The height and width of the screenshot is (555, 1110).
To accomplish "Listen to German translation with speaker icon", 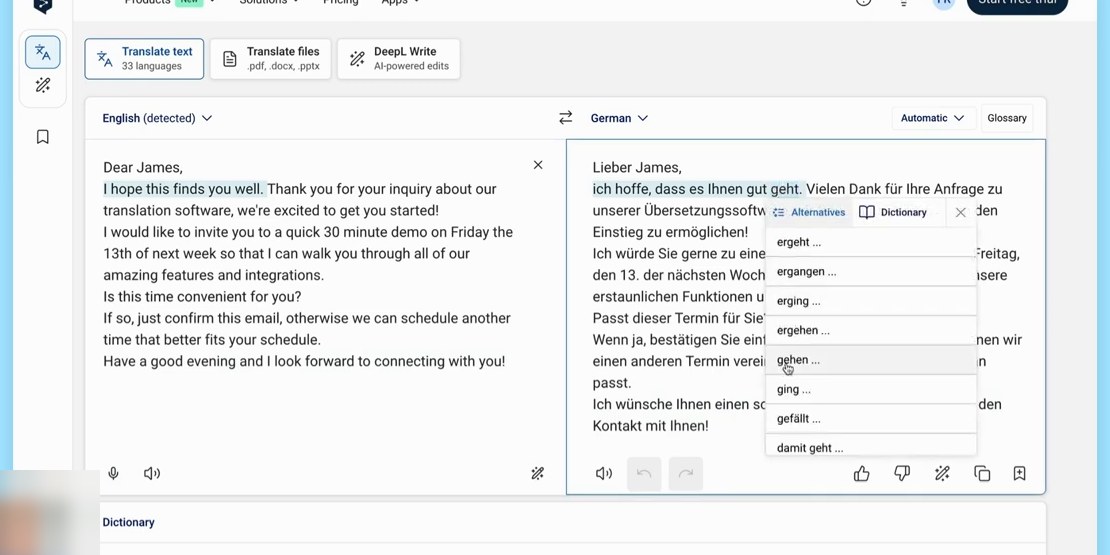I will pos(603,474).
